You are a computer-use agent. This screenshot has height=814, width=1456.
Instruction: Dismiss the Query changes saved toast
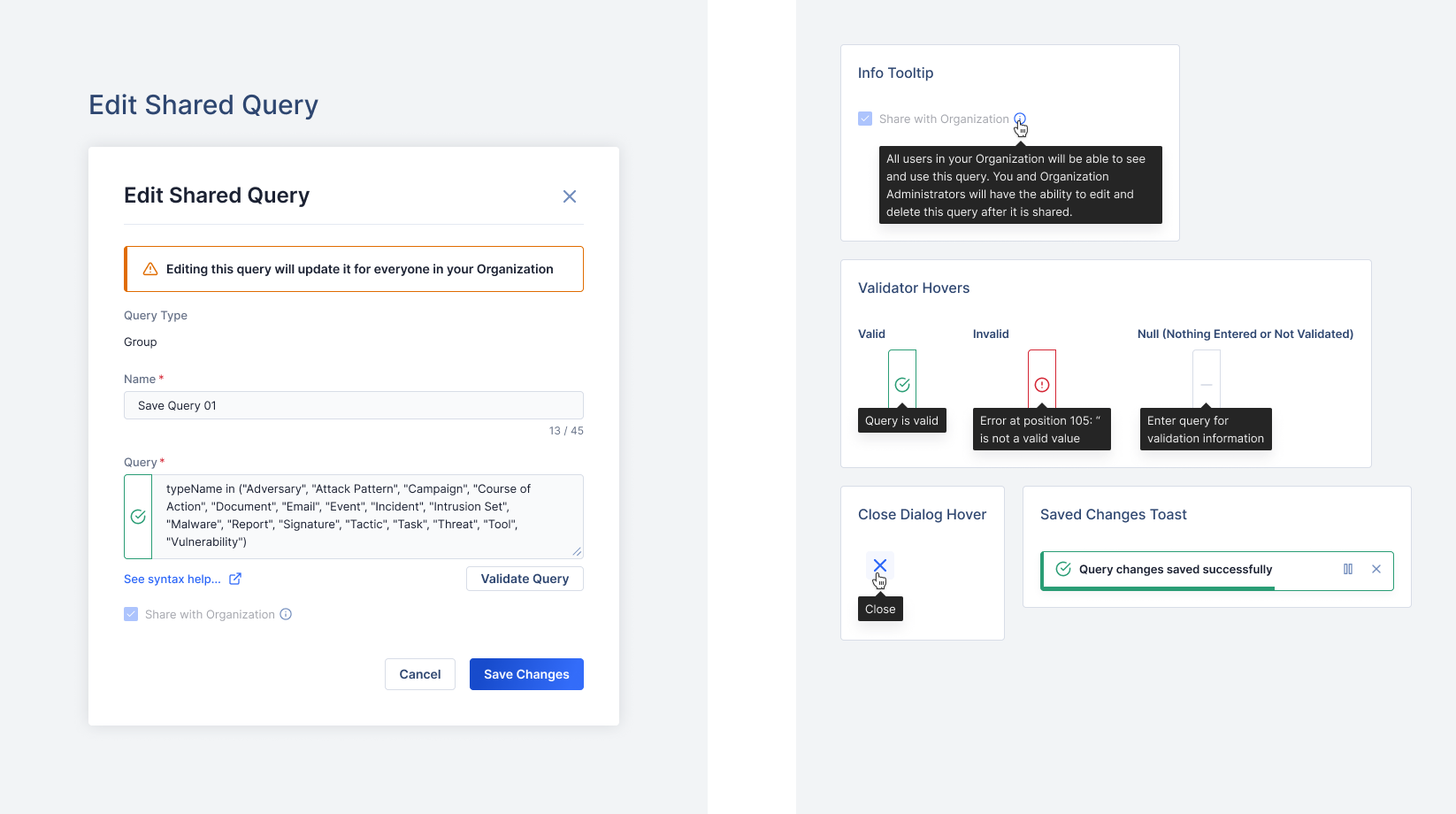click(x=1376, y=569)
